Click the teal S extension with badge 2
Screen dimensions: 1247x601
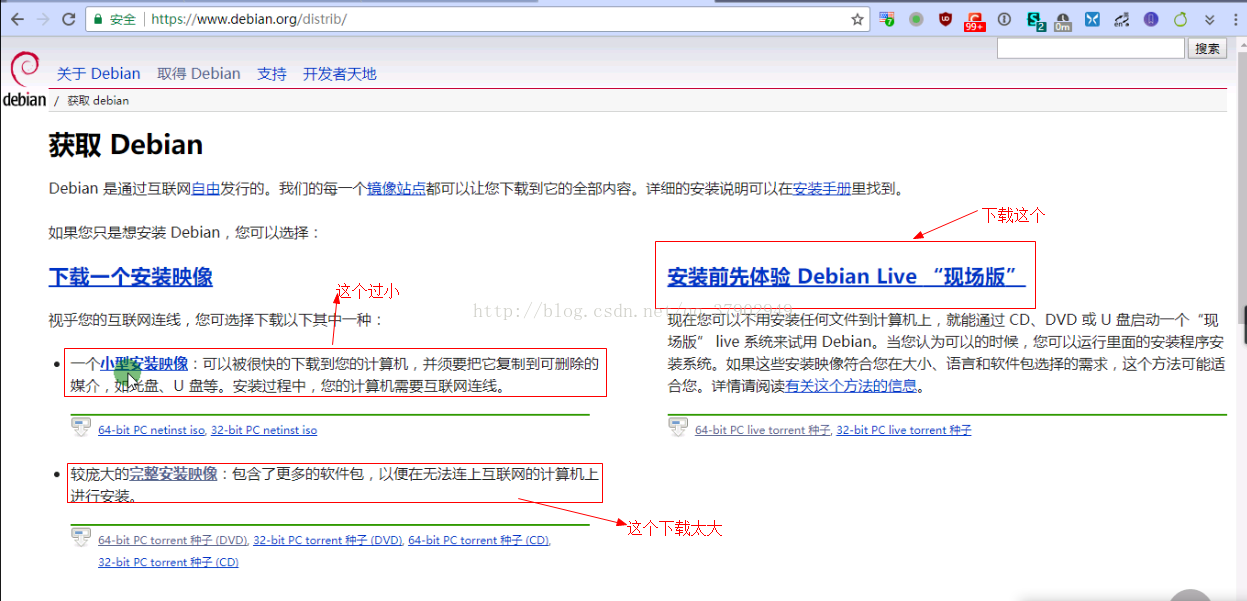point(1035,20)
